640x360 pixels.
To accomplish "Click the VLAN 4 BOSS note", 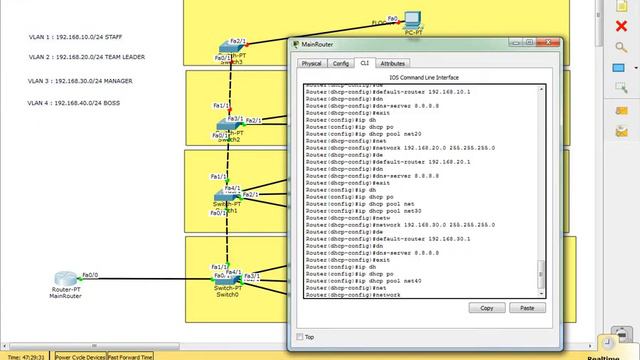I will [x=73, y=103].
